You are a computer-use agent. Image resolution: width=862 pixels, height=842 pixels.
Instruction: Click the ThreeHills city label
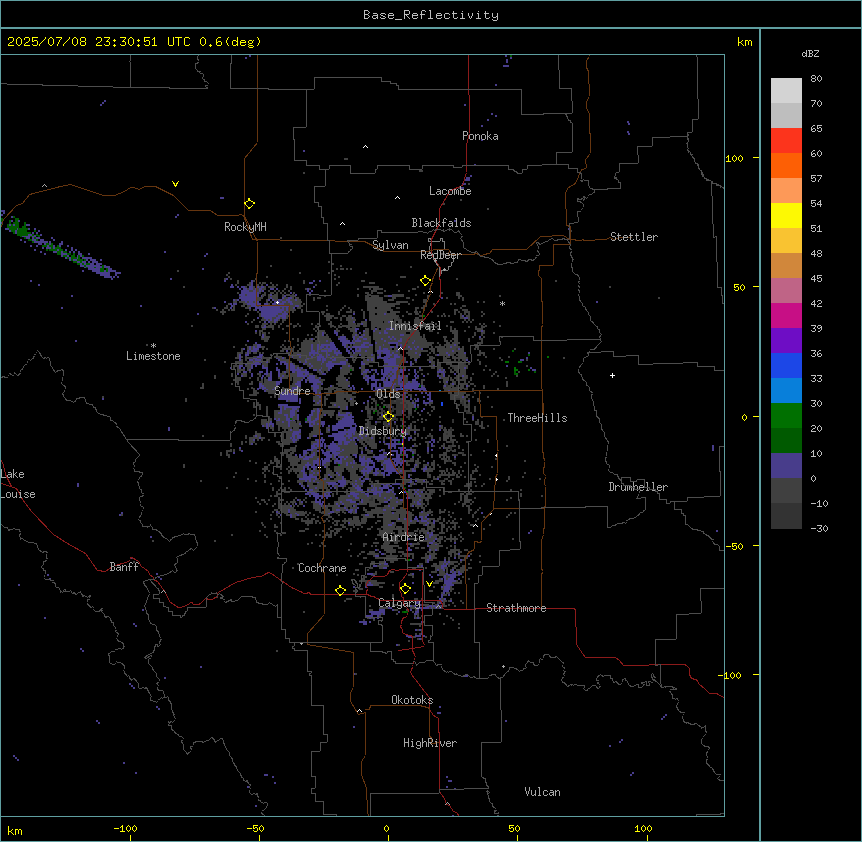point(537,418)
